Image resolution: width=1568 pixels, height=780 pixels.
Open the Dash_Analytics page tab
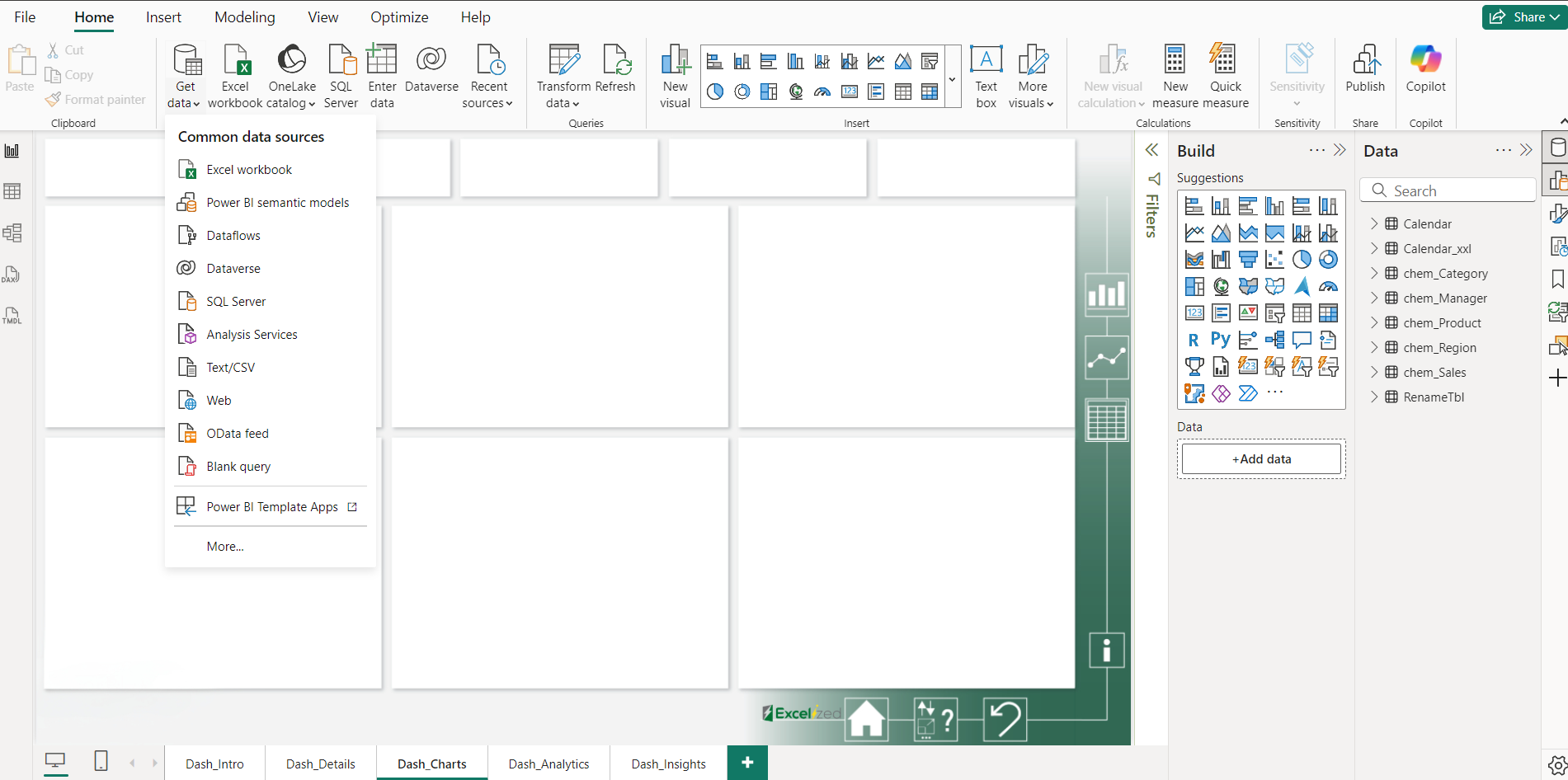pos(549,764)
